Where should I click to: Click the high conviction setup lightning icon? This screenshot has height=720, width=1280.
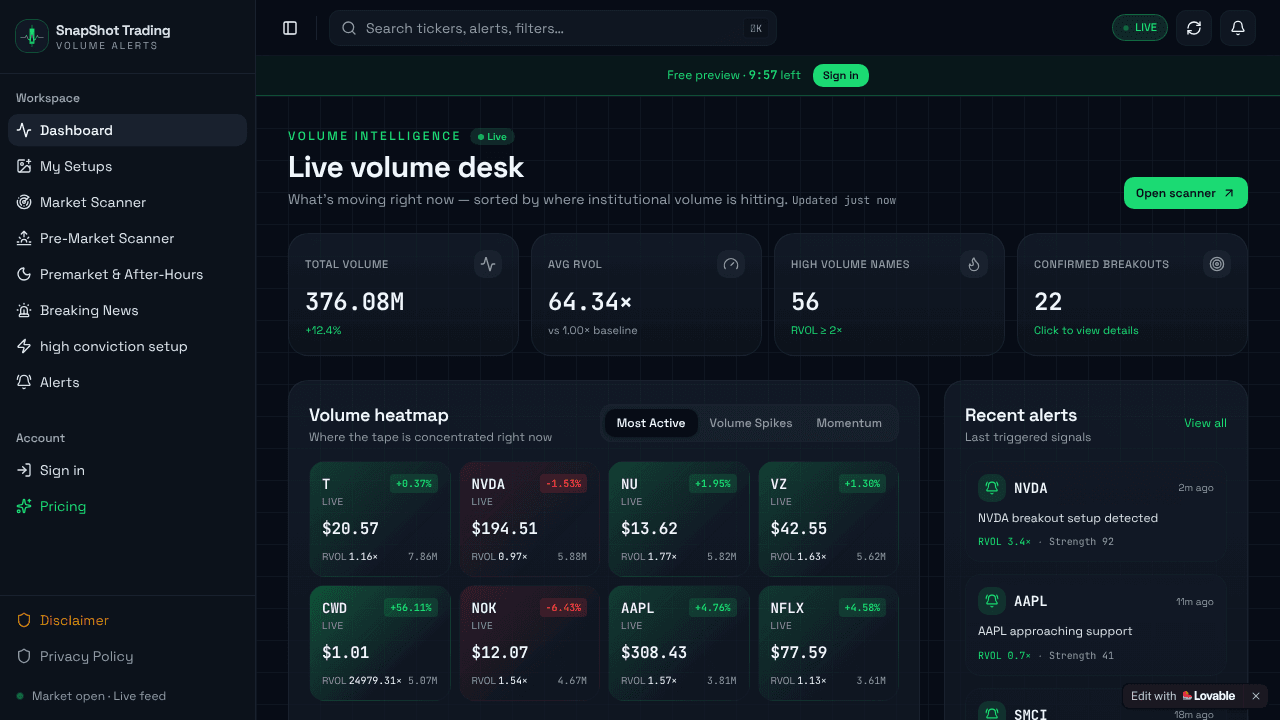tap(24, 346)
